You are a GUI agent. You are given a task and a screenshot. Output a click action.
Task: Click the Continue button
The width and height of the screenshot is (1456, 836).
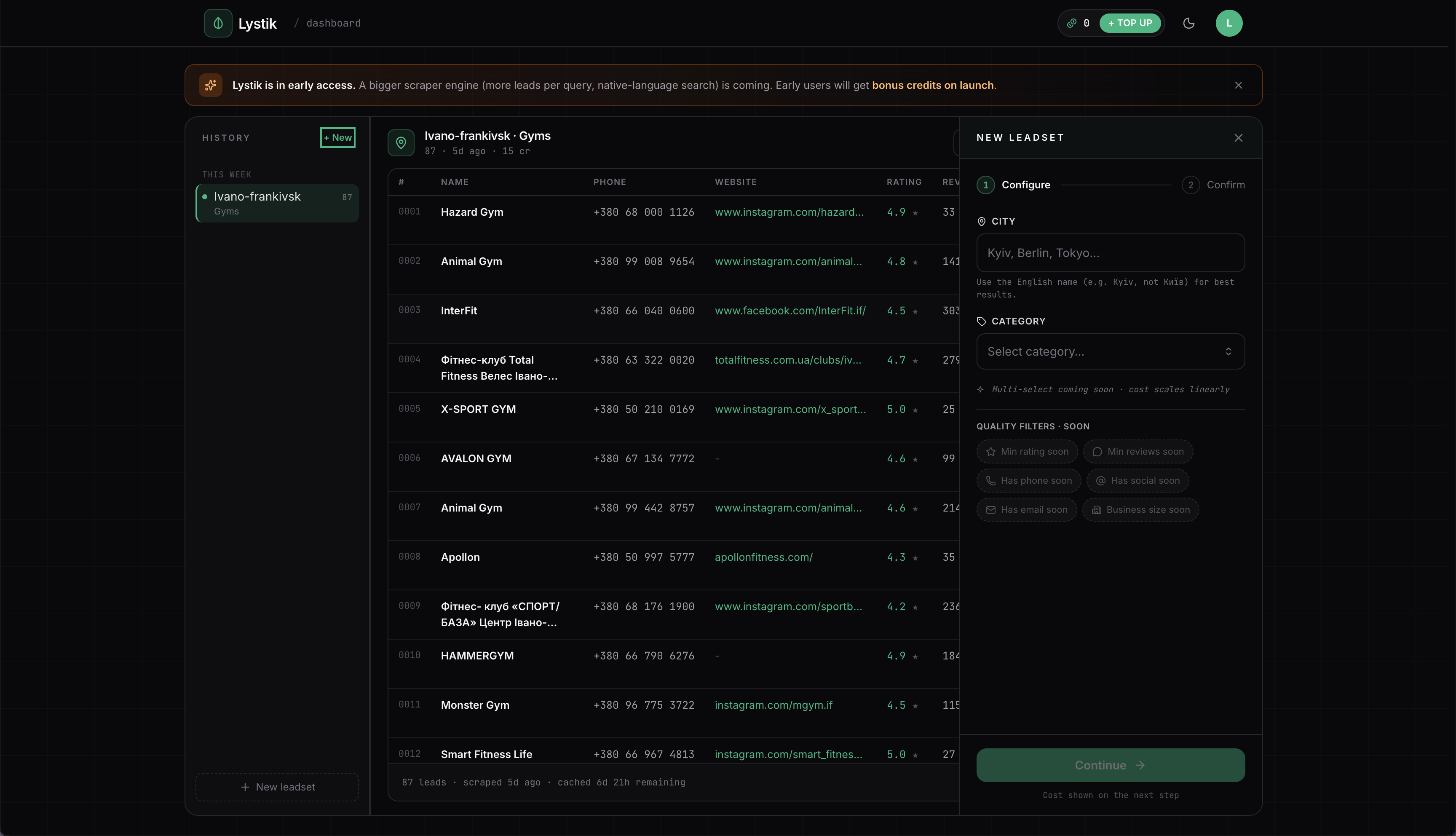1111,765
